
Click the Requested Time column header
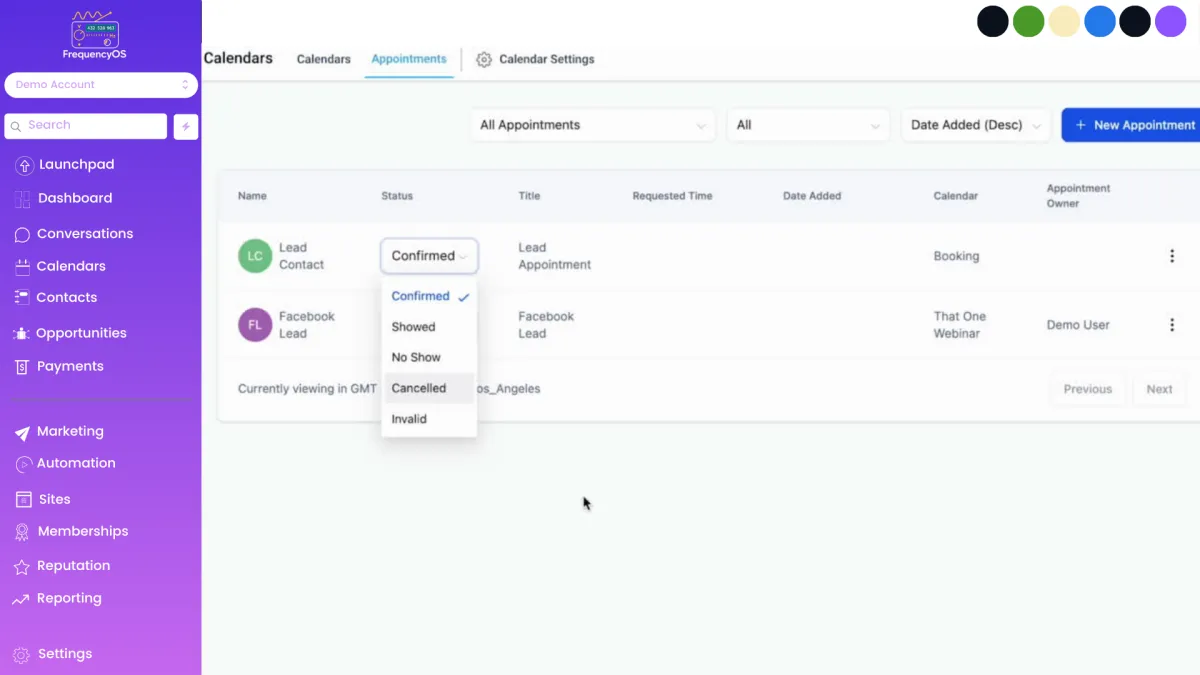(x=672, y=196)
